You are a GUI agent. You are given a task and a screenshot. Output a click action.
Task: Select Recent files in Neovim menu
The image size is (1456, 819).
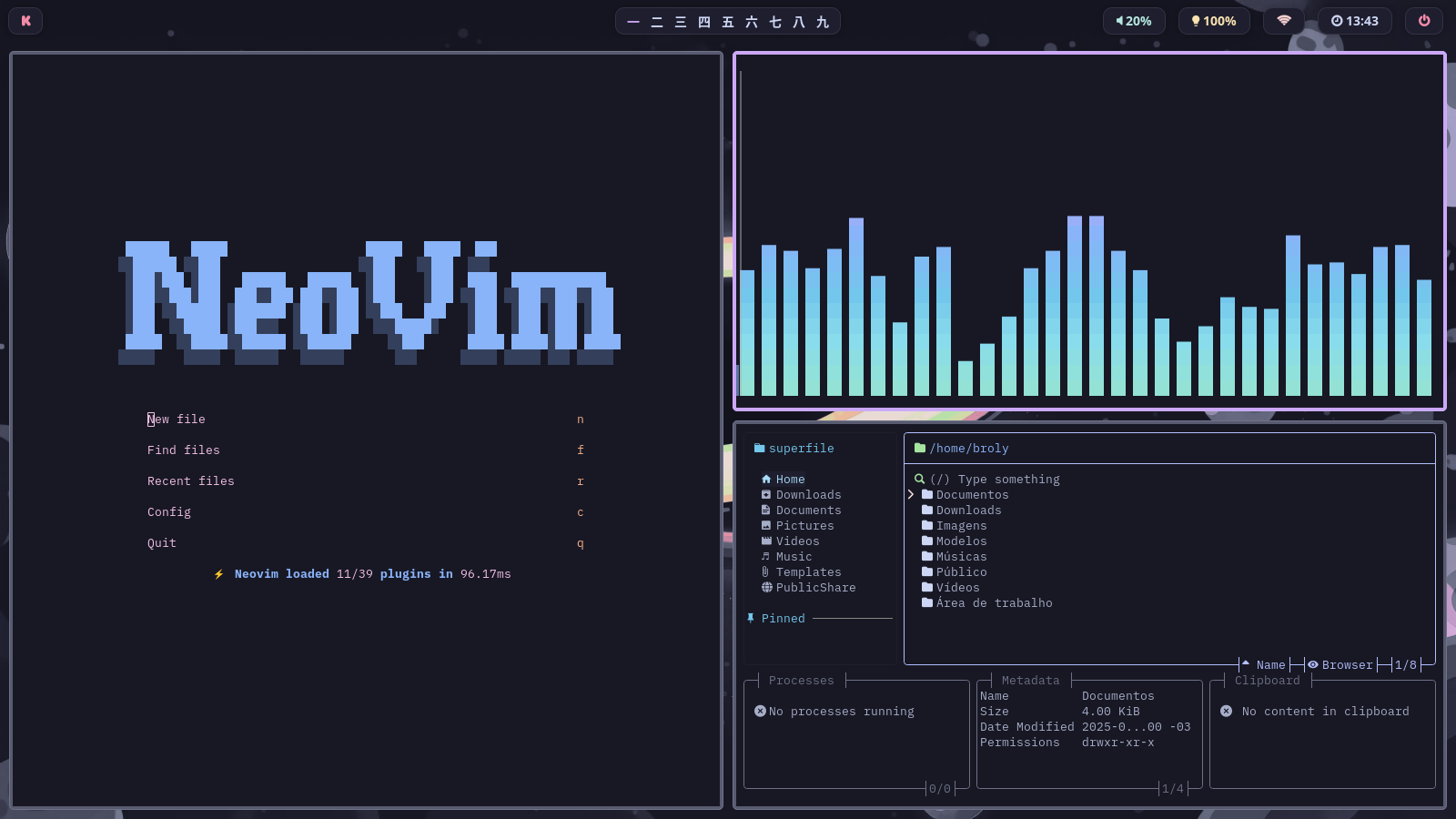coord(191,481)
